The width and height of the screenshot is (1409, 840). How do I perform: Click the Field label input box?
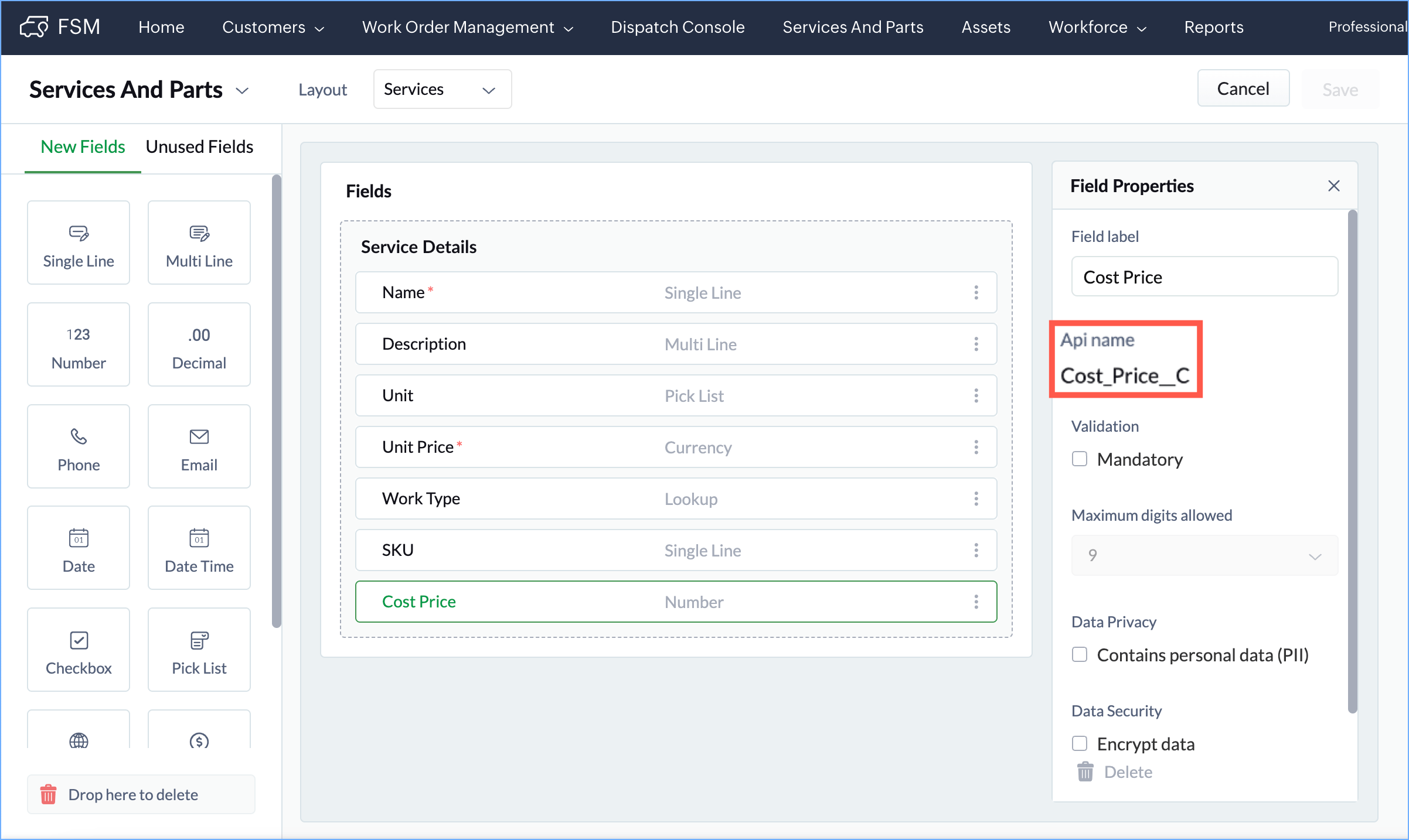point(1204,277)
